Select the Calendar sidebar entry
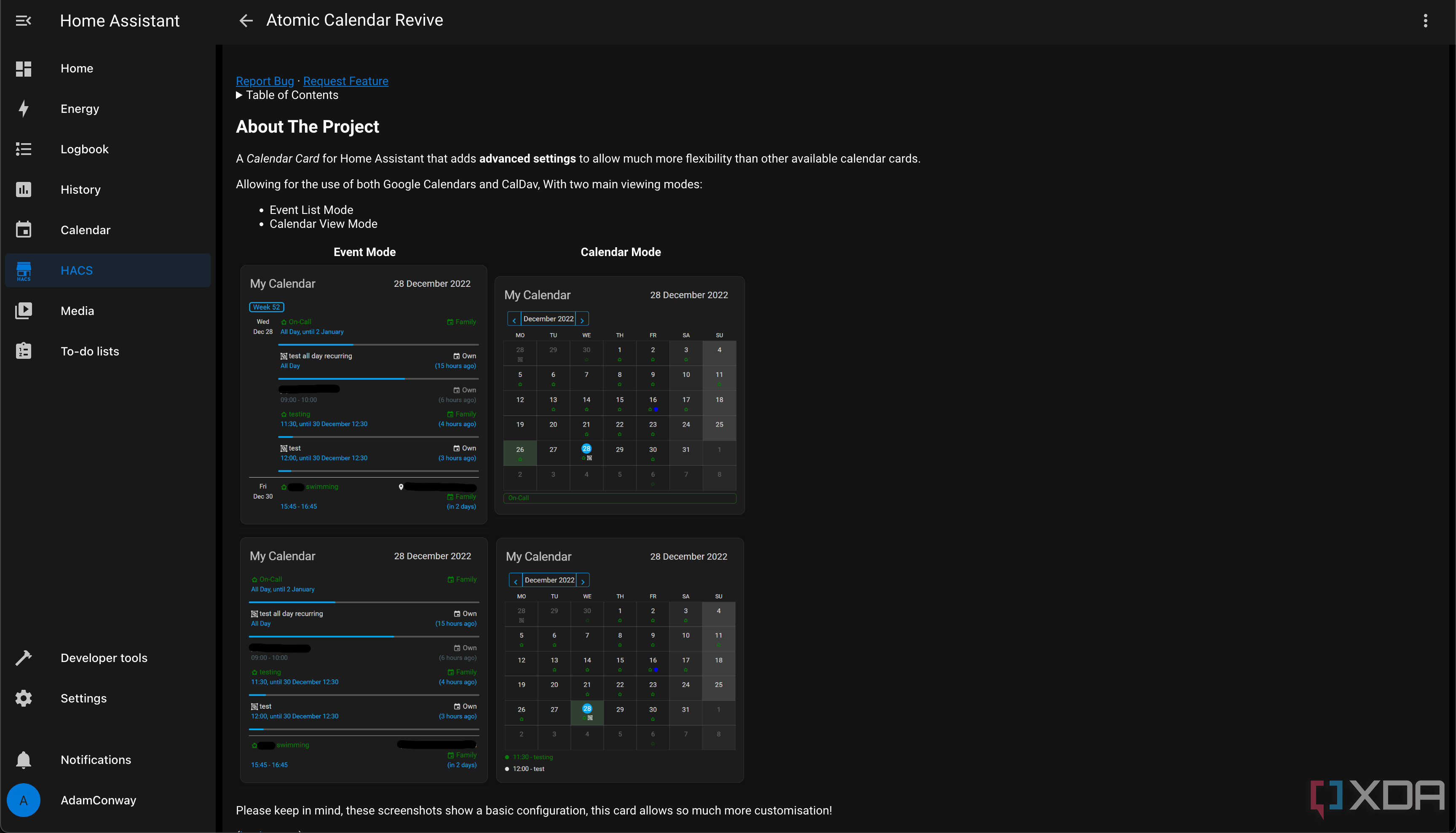The width and height of the screenshot is (1456, 833). click(107, 230)
